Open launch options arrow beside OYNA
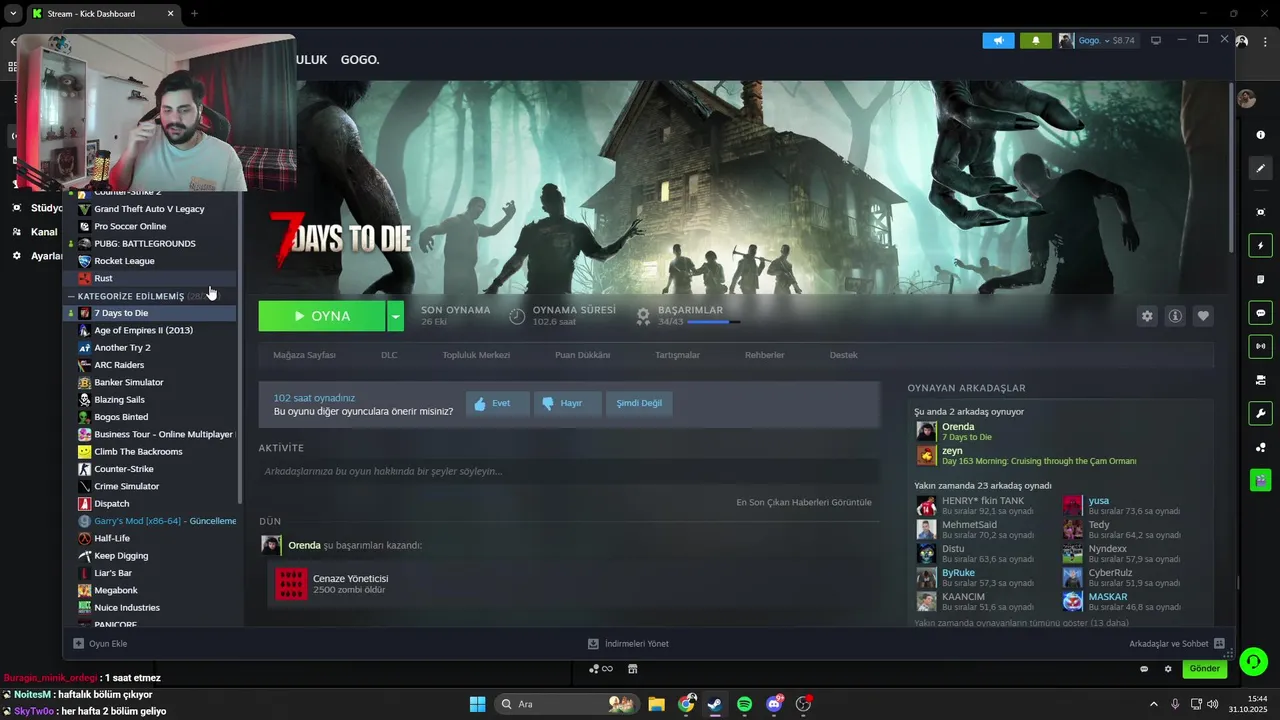The width and height of the screenshot is (1280, 720). tap(396, 316)
